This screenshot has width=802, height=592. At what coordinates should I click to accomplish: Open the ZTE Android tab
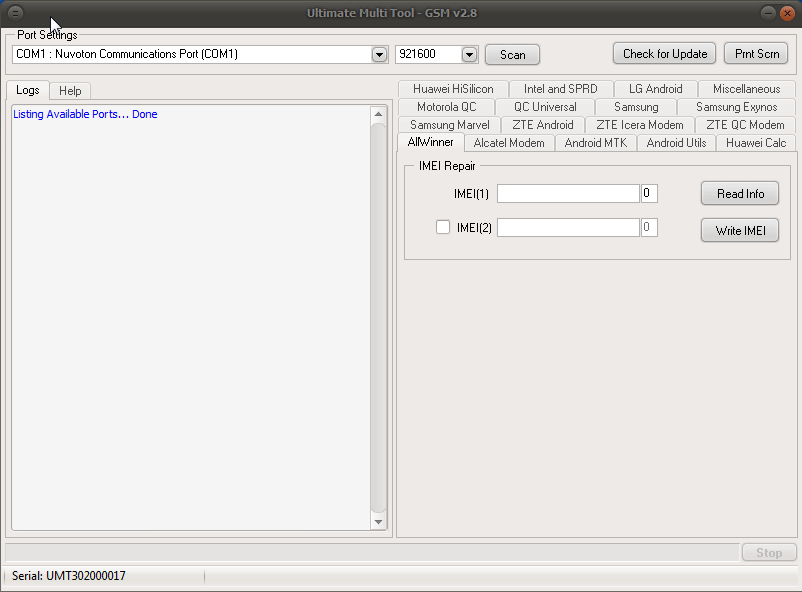pos(543,125)
